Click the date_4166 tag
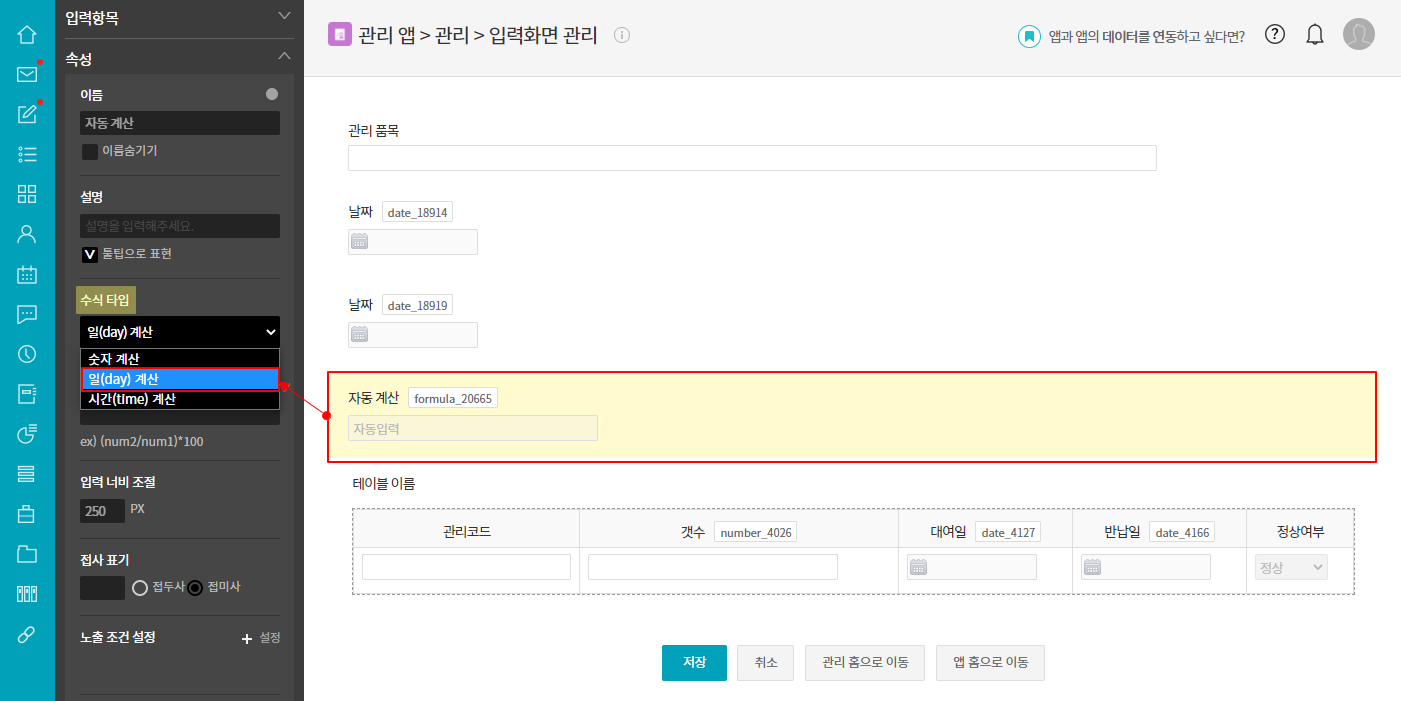Viewport: 1401px width, 701px height. pyautogui.click(x=1182, y=532)
